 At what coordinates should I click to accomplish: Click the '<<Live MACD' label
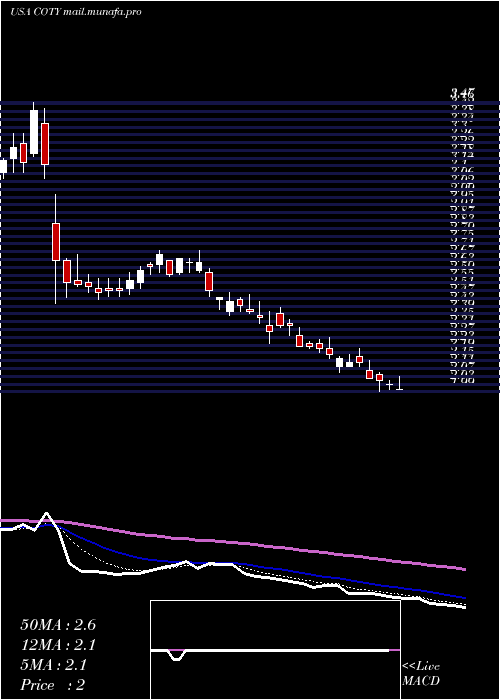[421, 674]
